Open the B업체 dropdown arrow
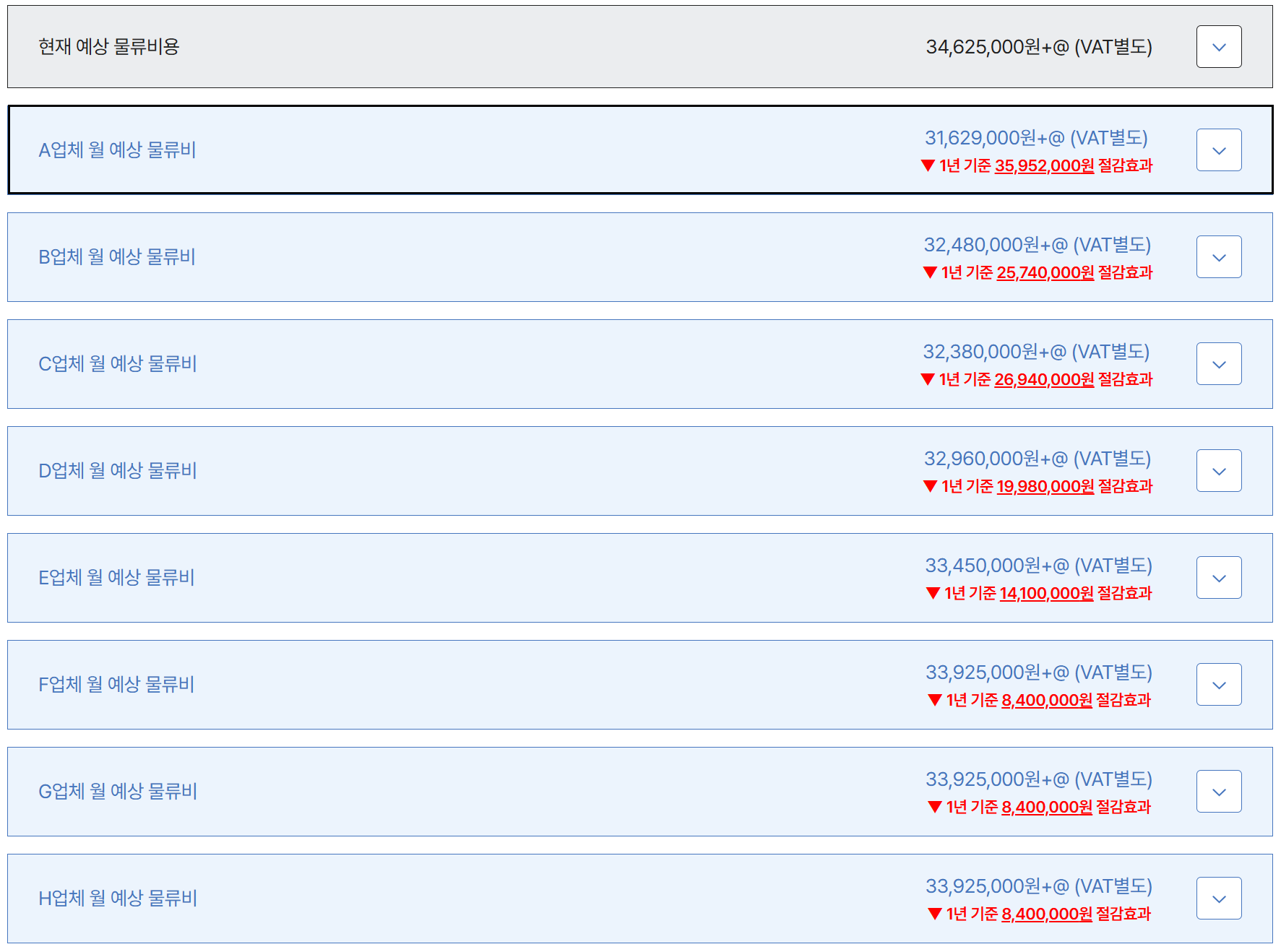Screen dimensions: 1281x952 coord(1218,257)
